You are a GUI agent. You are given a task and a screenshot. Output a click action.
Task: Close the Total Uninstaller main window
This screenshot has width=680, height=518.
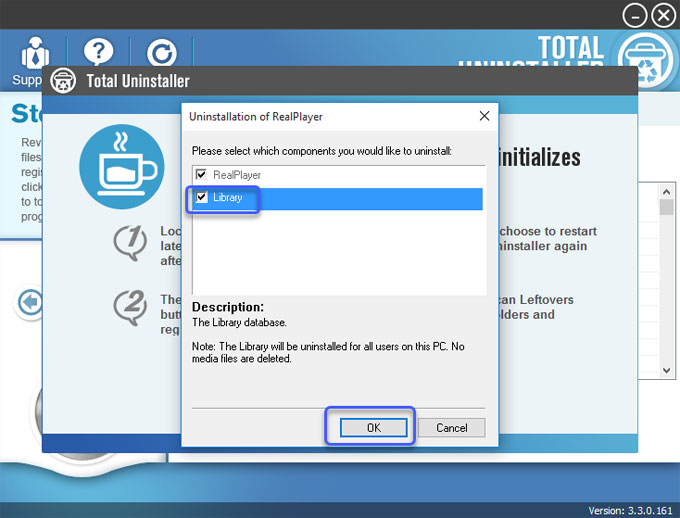pyautogui.click(x=664, y=16)
